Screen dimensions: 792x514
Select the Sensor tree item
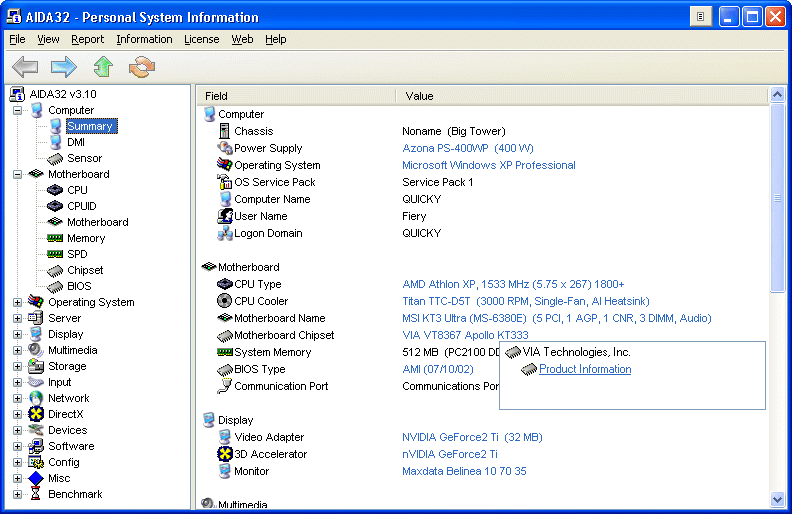[84, 159]
